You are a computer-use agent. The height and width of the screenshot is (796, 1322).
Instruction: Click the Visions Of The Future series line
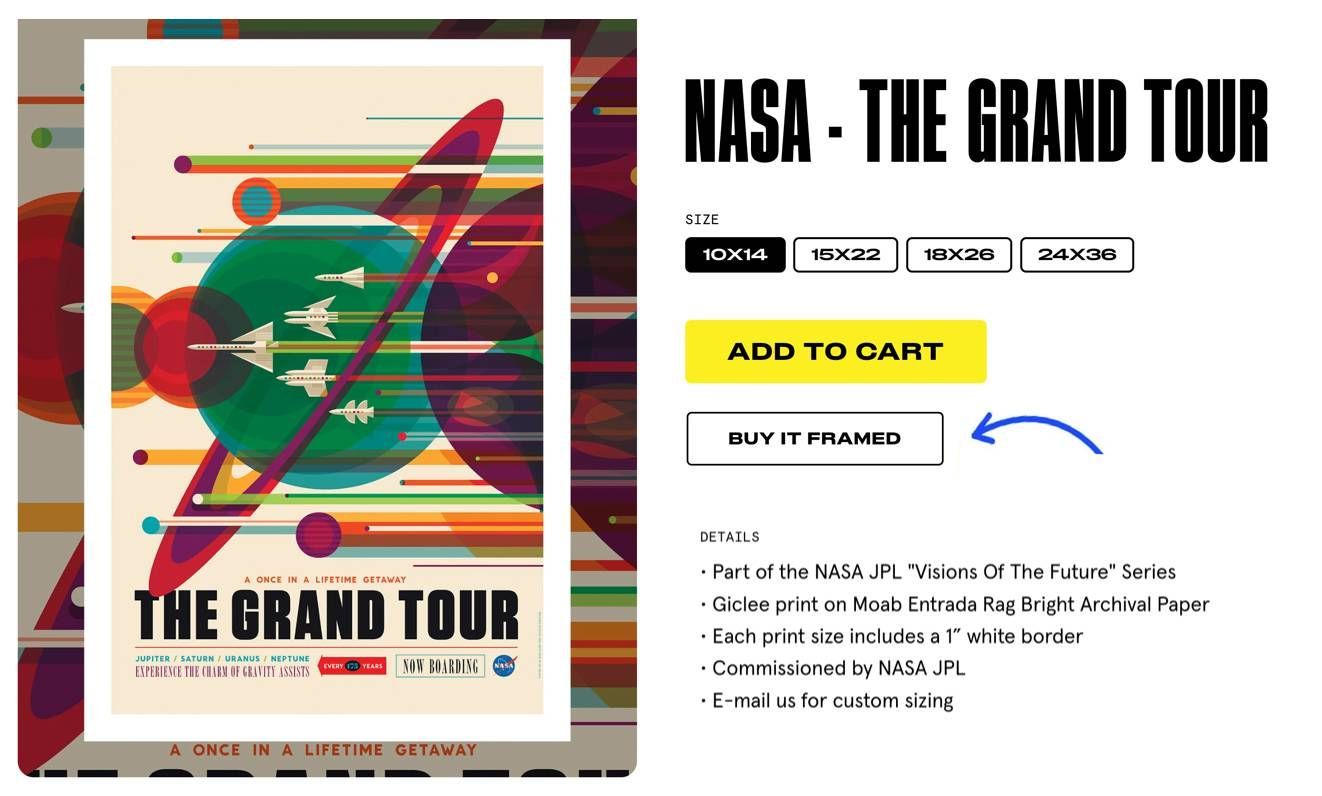tap(943, 572)
